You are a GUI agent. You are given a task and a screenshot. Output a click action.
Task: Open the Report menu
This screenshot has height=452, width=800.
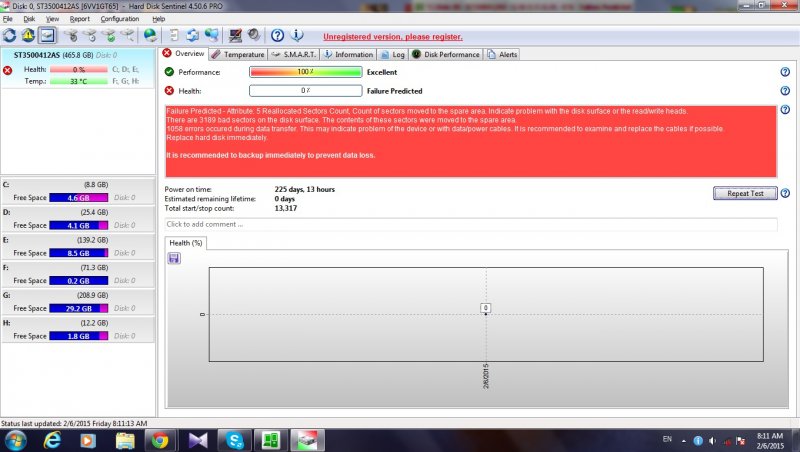(80, 19)
